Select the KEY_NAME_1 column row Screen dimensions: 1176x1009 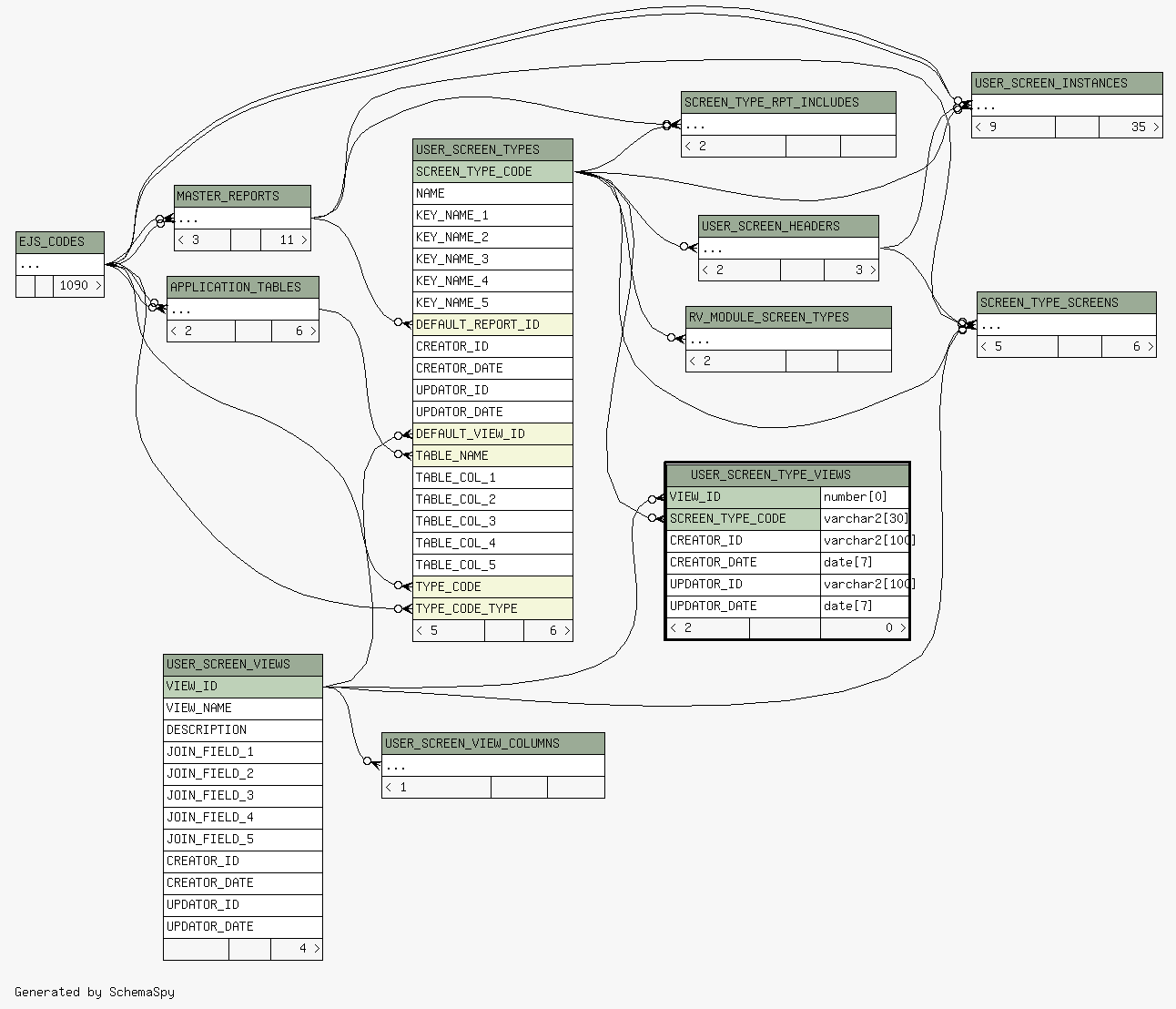pos(492,216)
